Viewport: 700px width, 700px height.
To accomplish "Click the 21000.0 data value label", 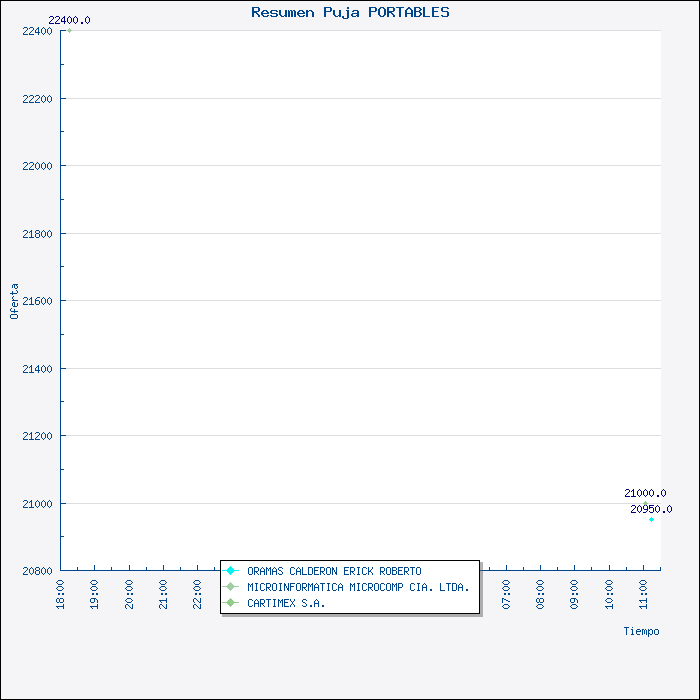I will coord(645,493).
